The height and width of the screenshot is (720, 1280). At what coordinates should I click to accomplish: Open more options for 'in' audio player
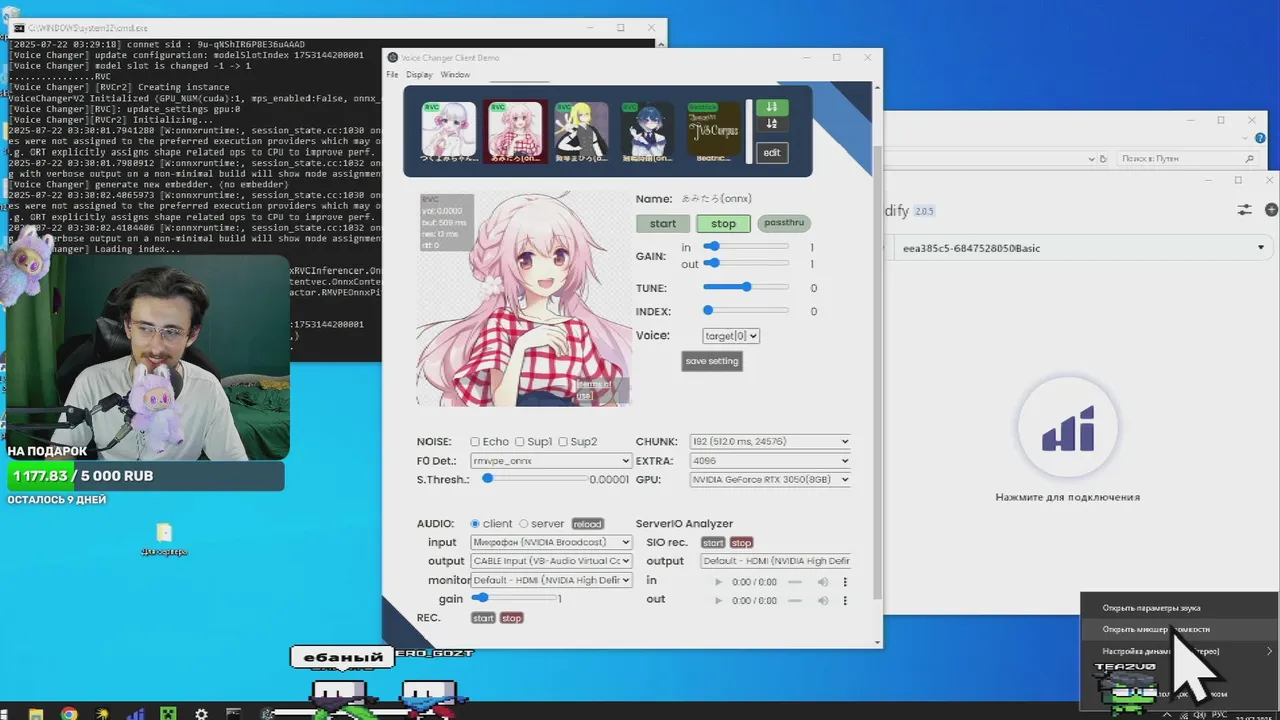point(845,582)
